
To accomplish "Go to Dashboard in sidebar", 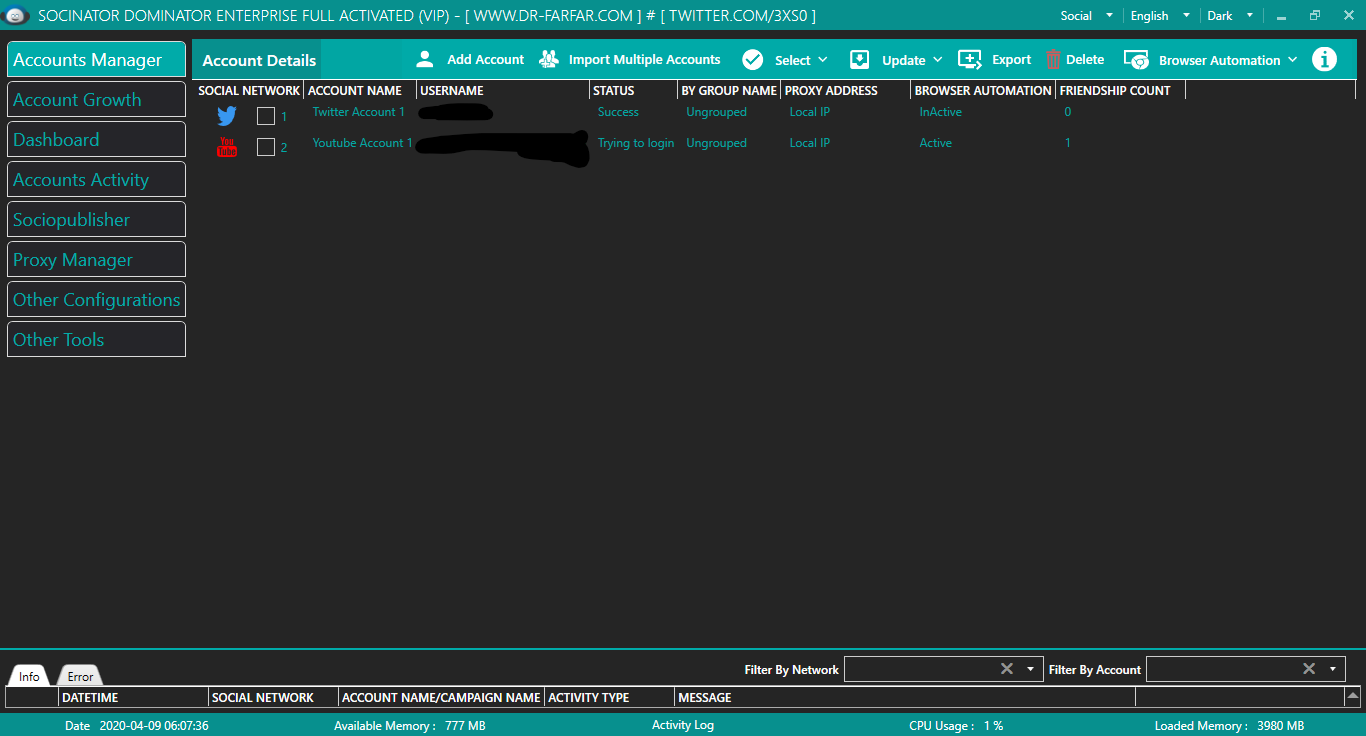I will click(96, 139).
